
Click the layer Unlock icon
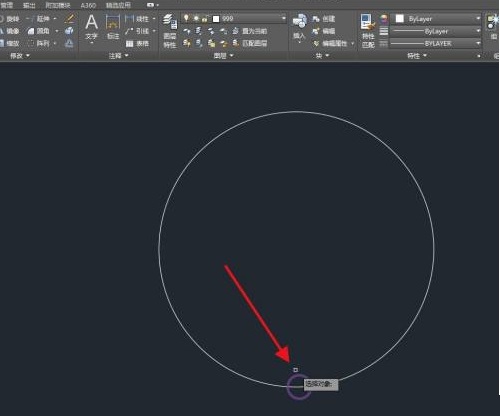tap(223, 43)
